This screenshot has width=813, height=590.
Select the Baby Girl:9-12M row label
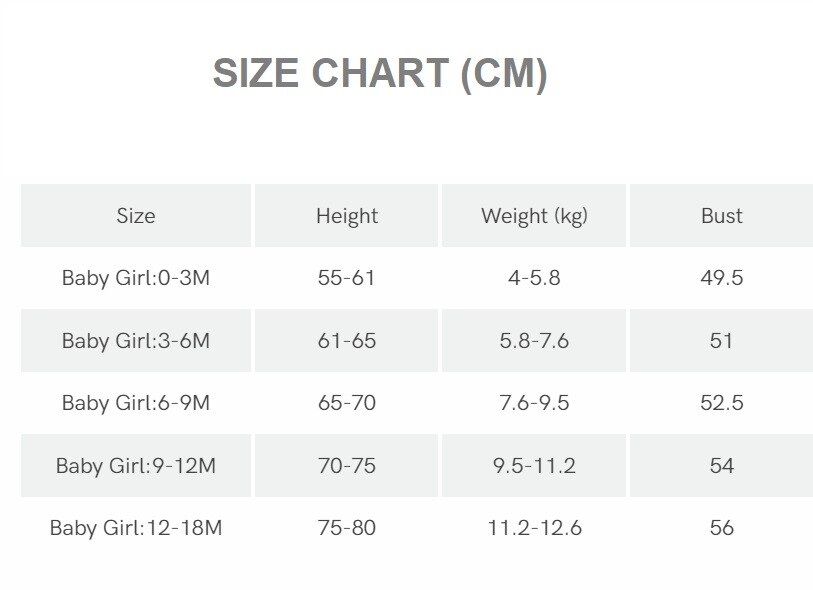pyautogui.click(x=136, y=465)
